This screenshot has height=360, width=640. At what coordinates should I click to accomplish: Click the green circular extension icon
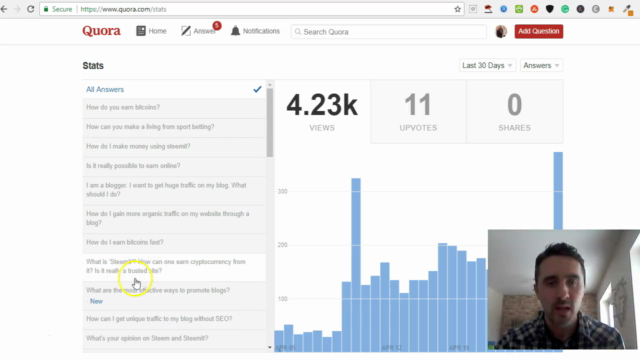point(565,9)
